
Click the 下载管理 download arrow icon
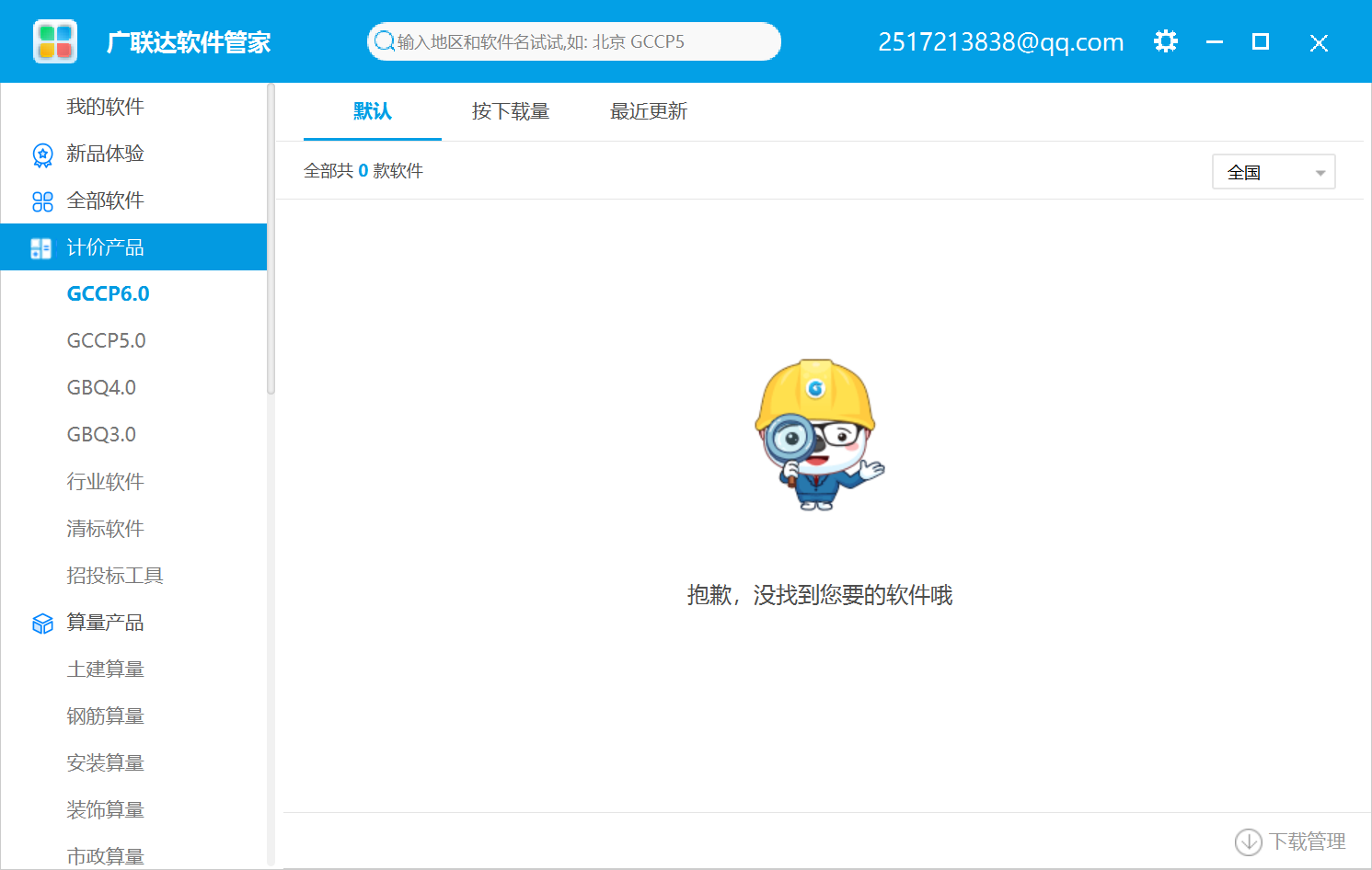pyautogui.click(x=1249, y=841)
